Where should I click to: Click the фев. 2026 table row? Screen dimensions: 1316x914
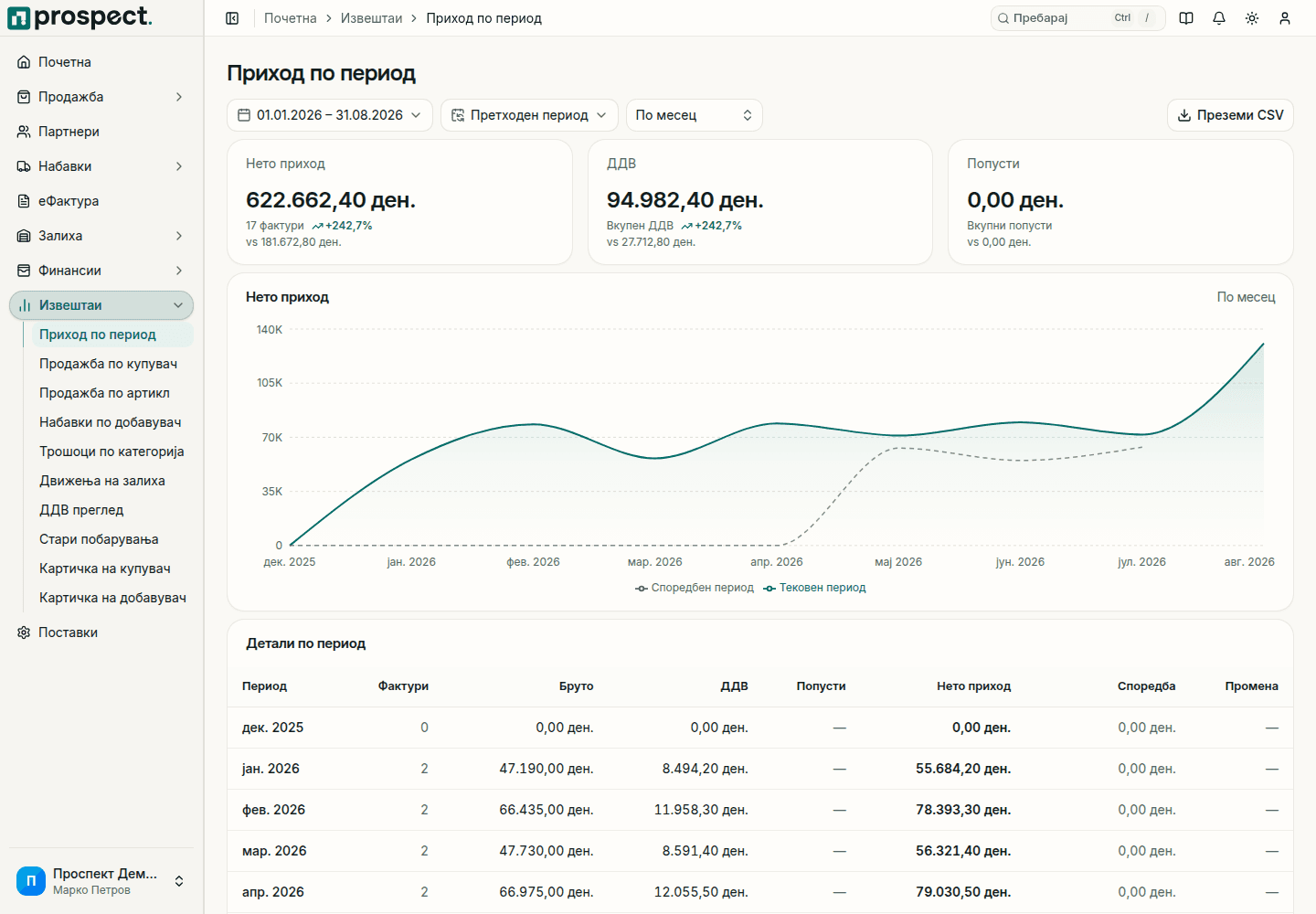click(x=760, y=810)
